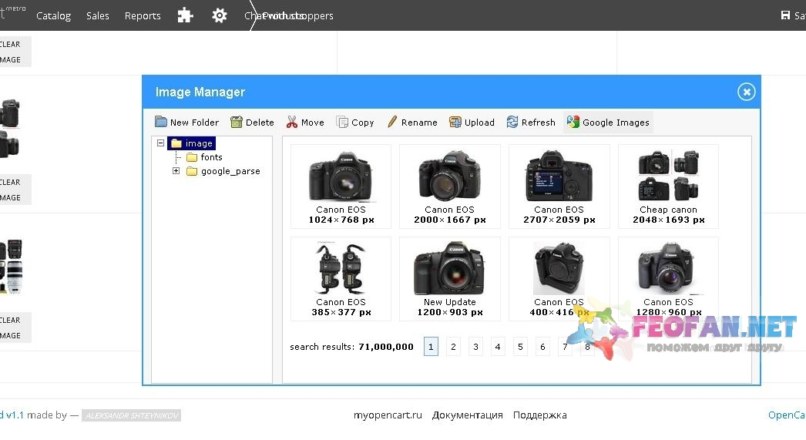
Task: Open the Поддержка footer link
Action: click(540, 415)
